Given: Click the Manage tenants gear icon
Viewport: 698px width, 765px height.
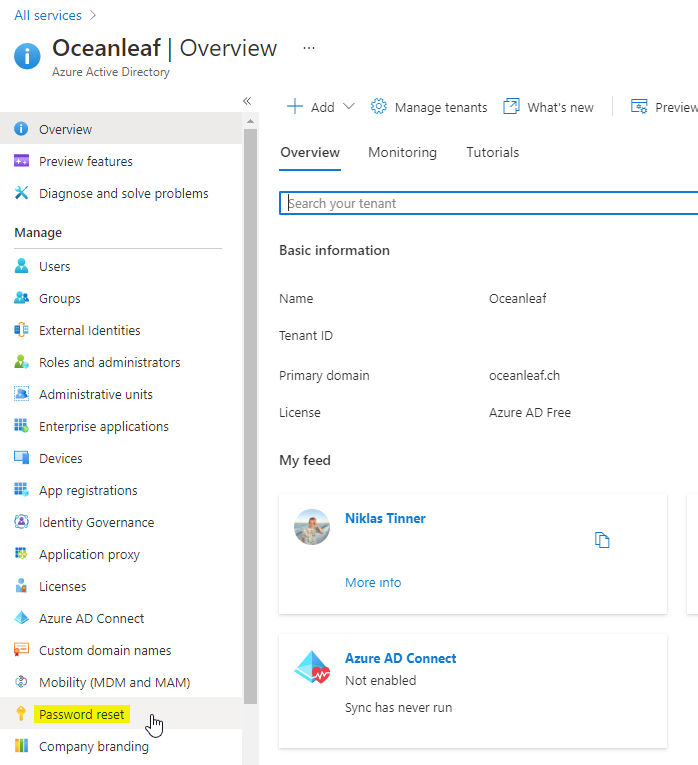Looking at the screenshot, I should pos(379,106).
